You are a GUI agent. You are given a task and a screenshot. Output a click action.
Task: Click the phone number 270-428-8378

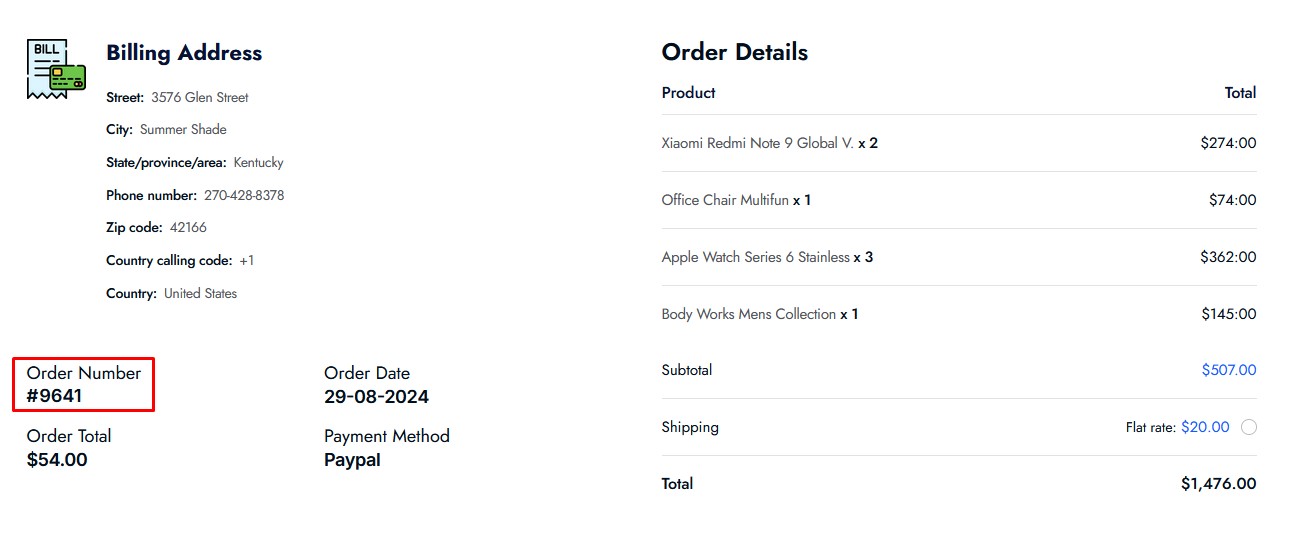point(244,195)
